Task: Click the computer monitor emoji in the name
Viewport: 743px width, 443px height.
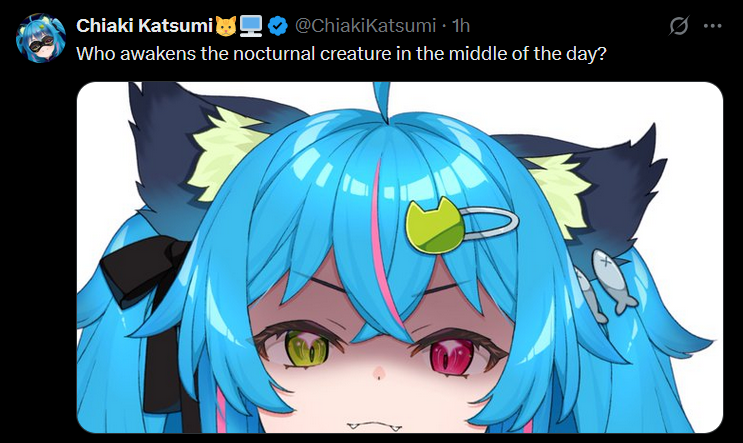Action: [251, 26]
